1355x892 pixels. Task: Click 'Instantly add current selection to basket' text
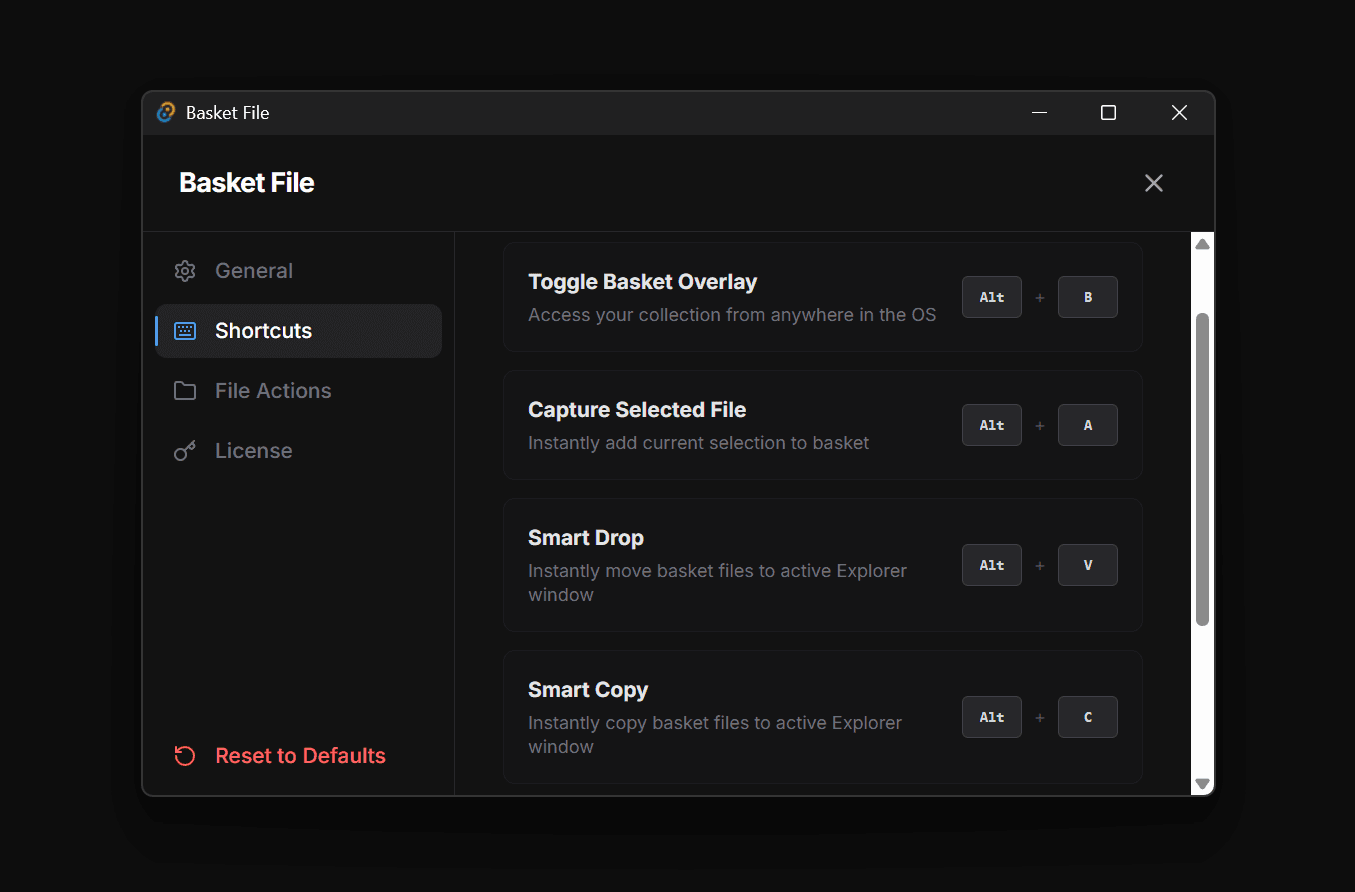coord(699,443)
